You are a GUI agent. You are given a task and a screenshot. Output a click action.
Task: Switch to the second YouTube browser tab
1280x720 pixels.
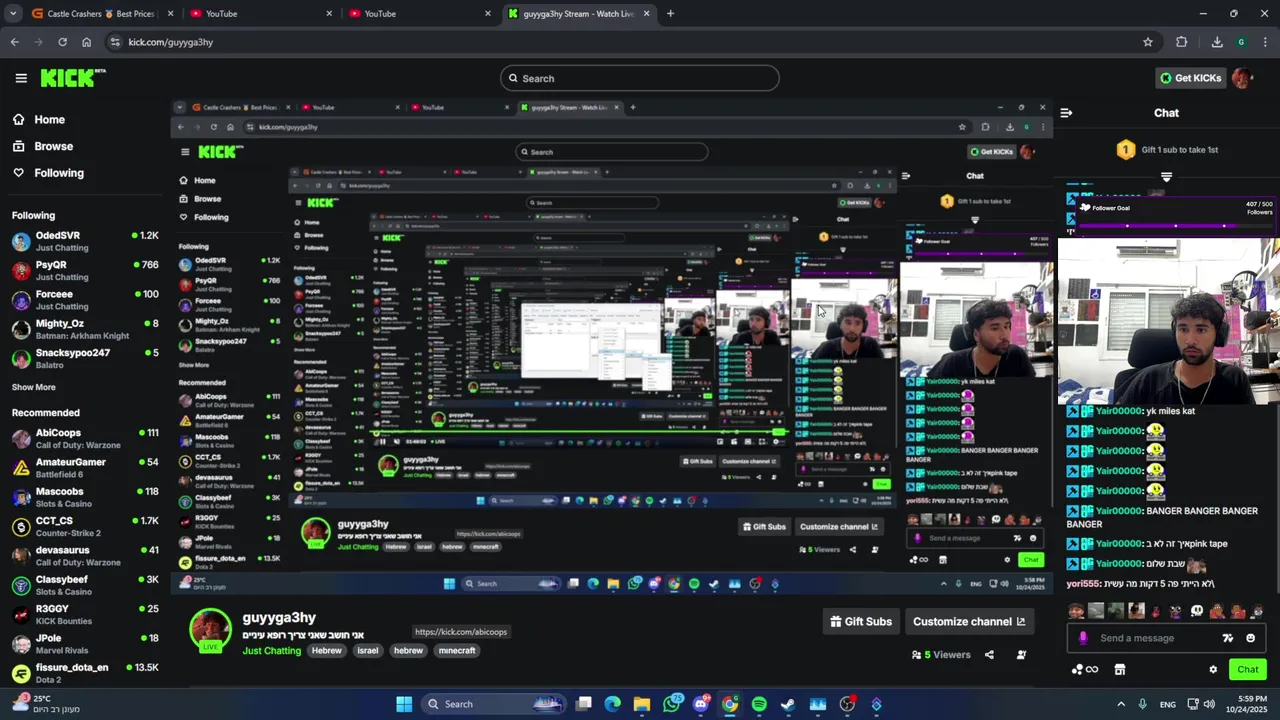point(420,14)
